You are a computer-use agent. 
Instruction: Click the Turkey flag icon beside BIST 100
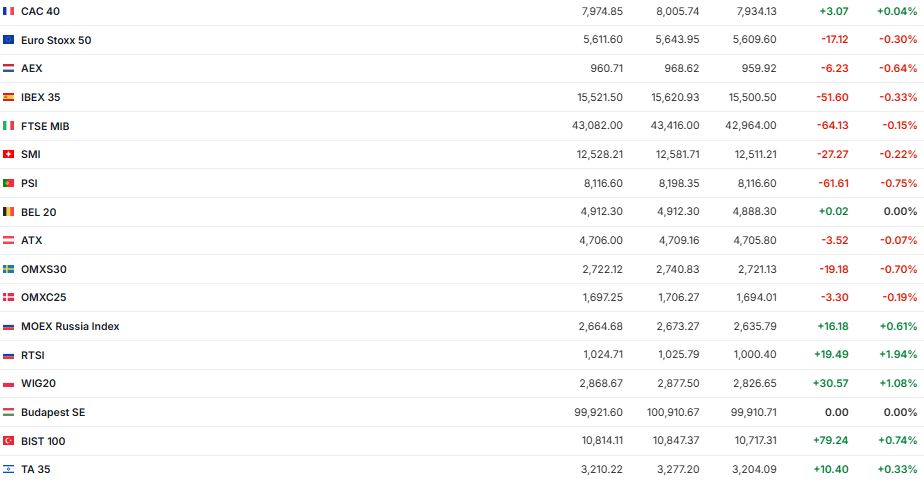(9, 441)
